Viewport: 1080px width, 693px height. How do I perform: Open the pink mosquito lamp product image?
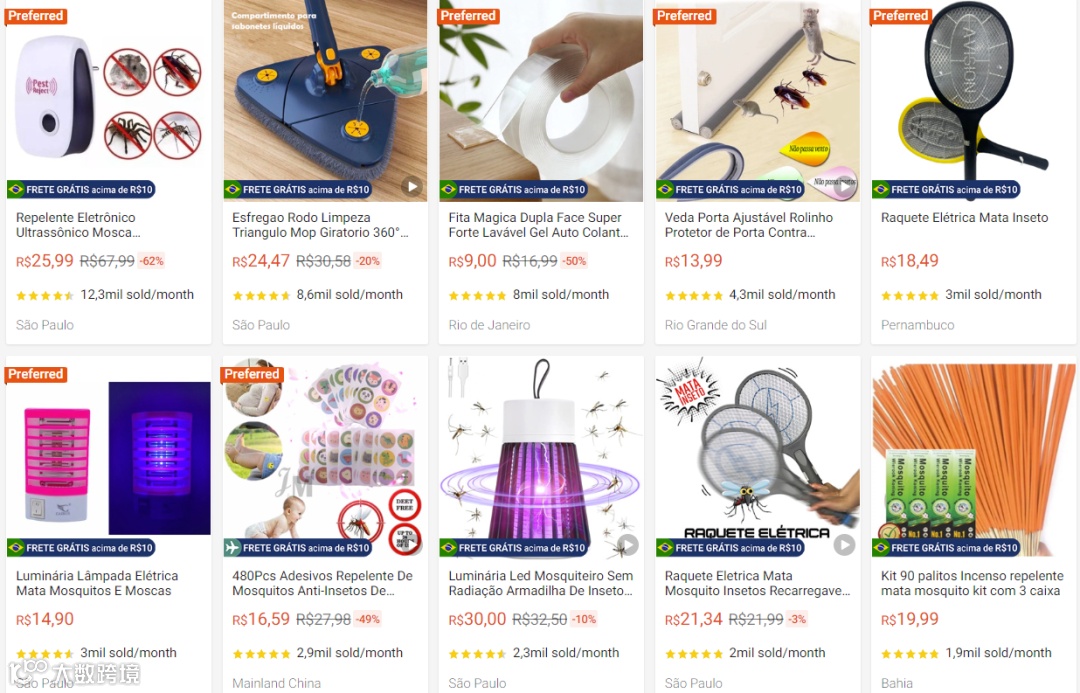(x=109, y=457)
